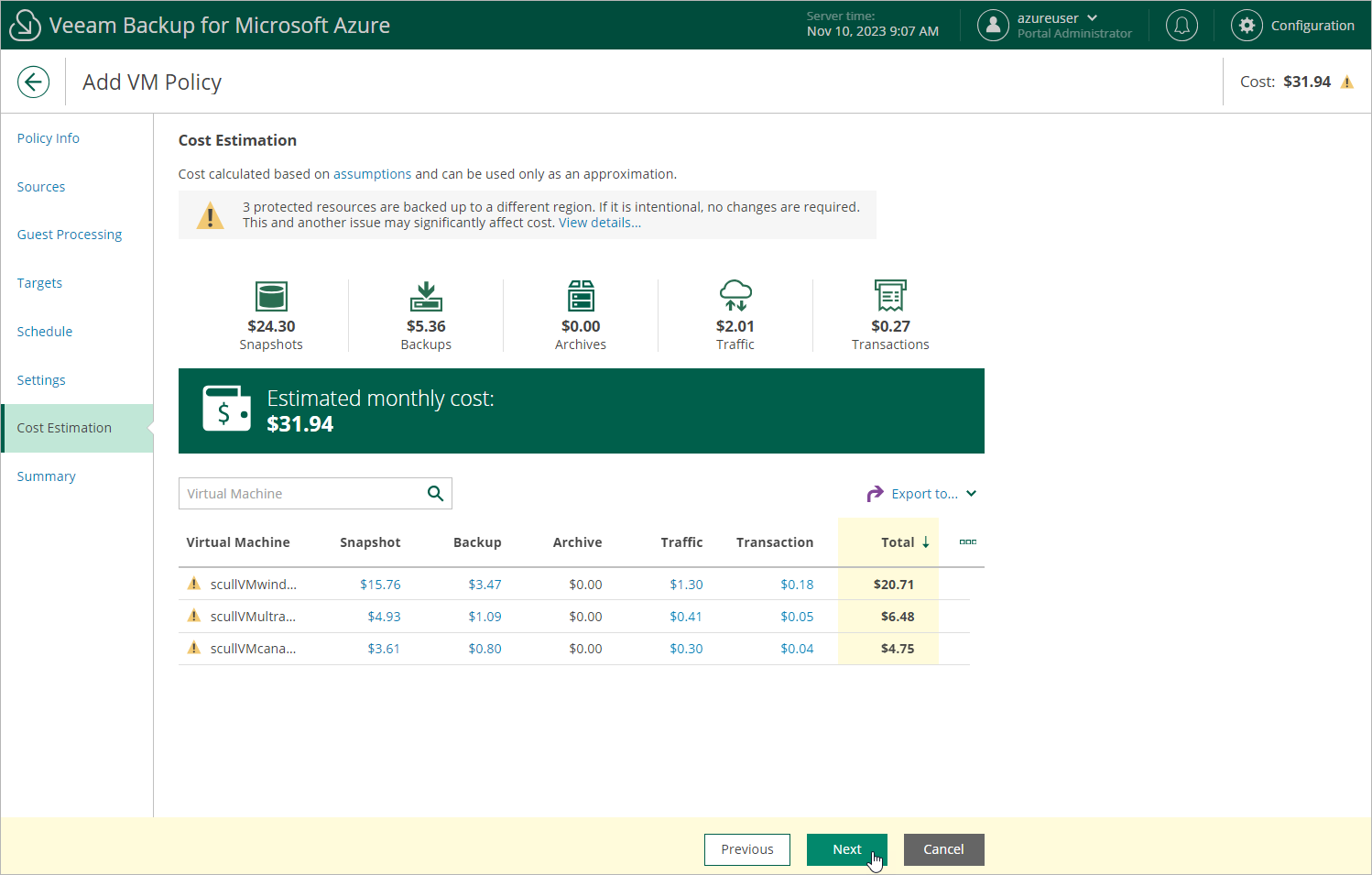Select the scullVMwind... row name

(254, 585)
